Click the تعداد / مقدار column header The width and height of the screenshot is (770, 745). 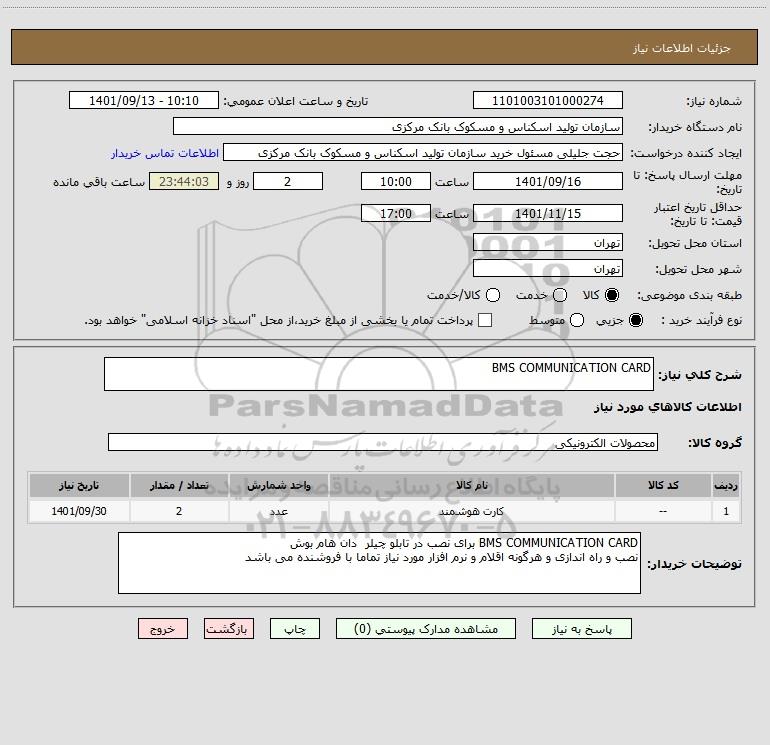179,485
